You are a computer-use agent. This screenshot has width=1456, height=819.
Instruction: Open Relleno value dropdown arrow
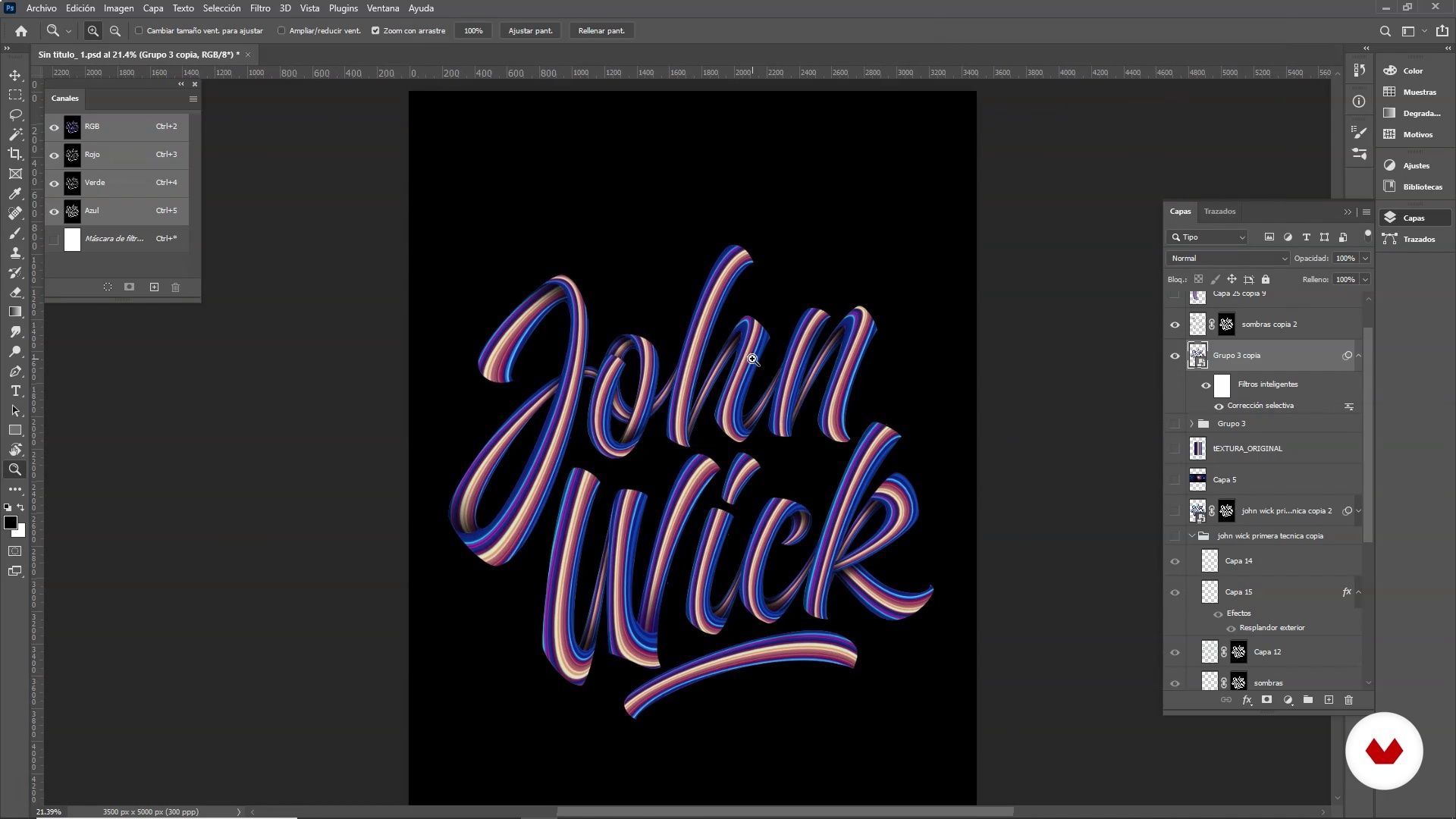1365,280
